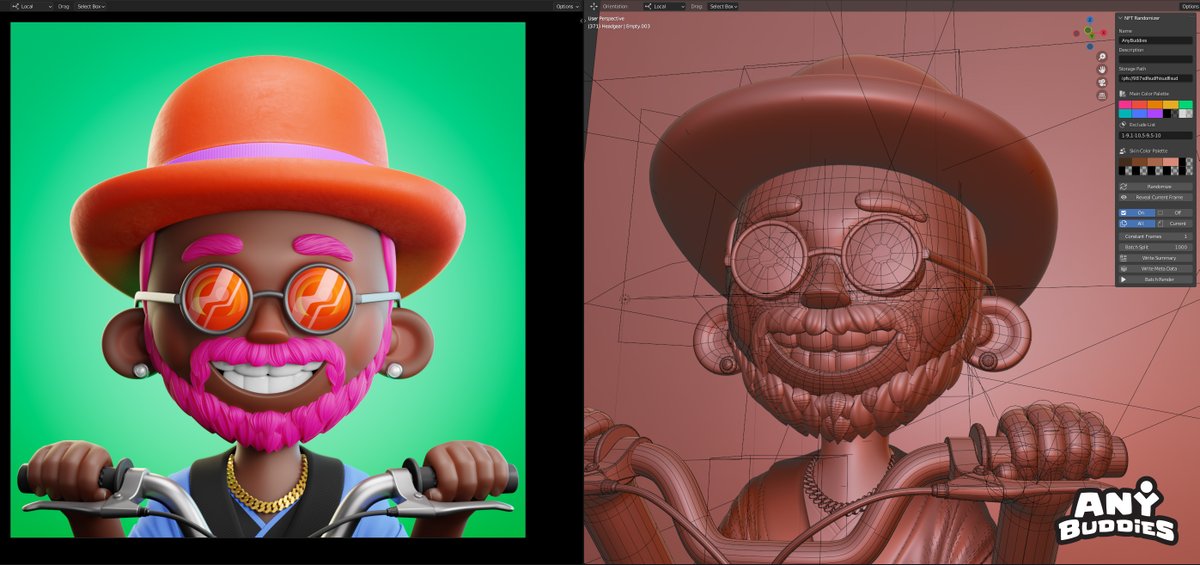
Task: Collapse the NFT Randomizer panel
Action: (1120, 18)
